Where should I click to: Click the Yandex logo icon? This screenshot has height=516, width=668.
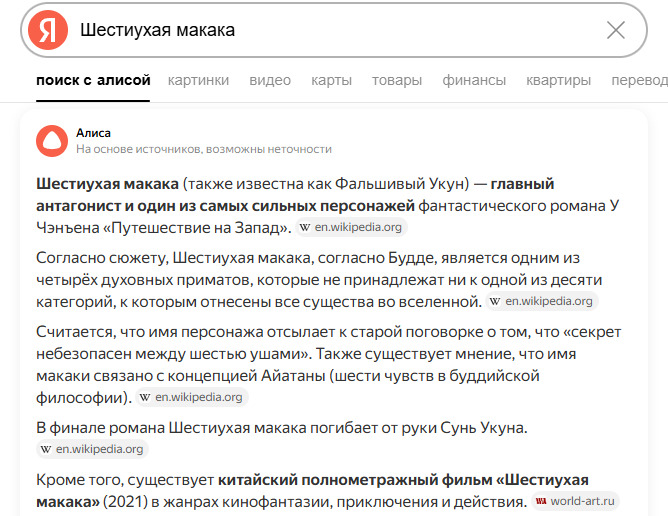point(47,30)
